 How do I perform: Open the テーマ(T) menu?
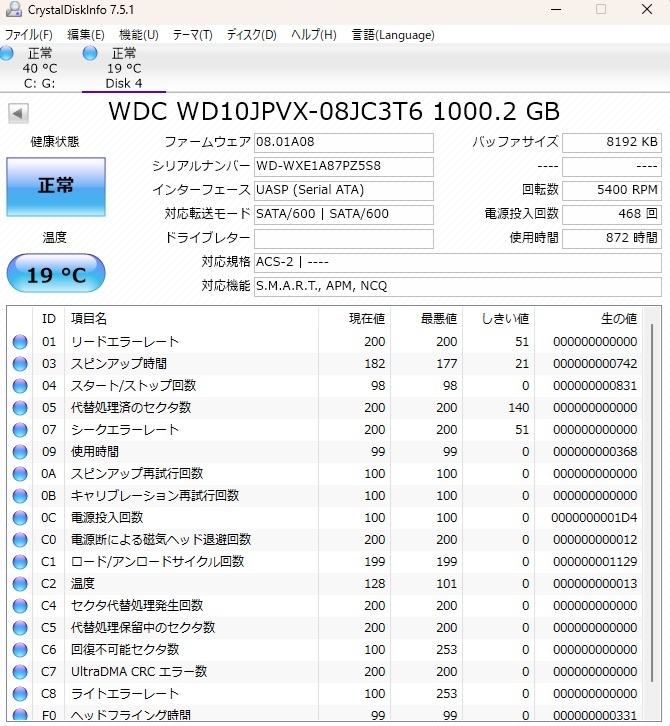192,35
